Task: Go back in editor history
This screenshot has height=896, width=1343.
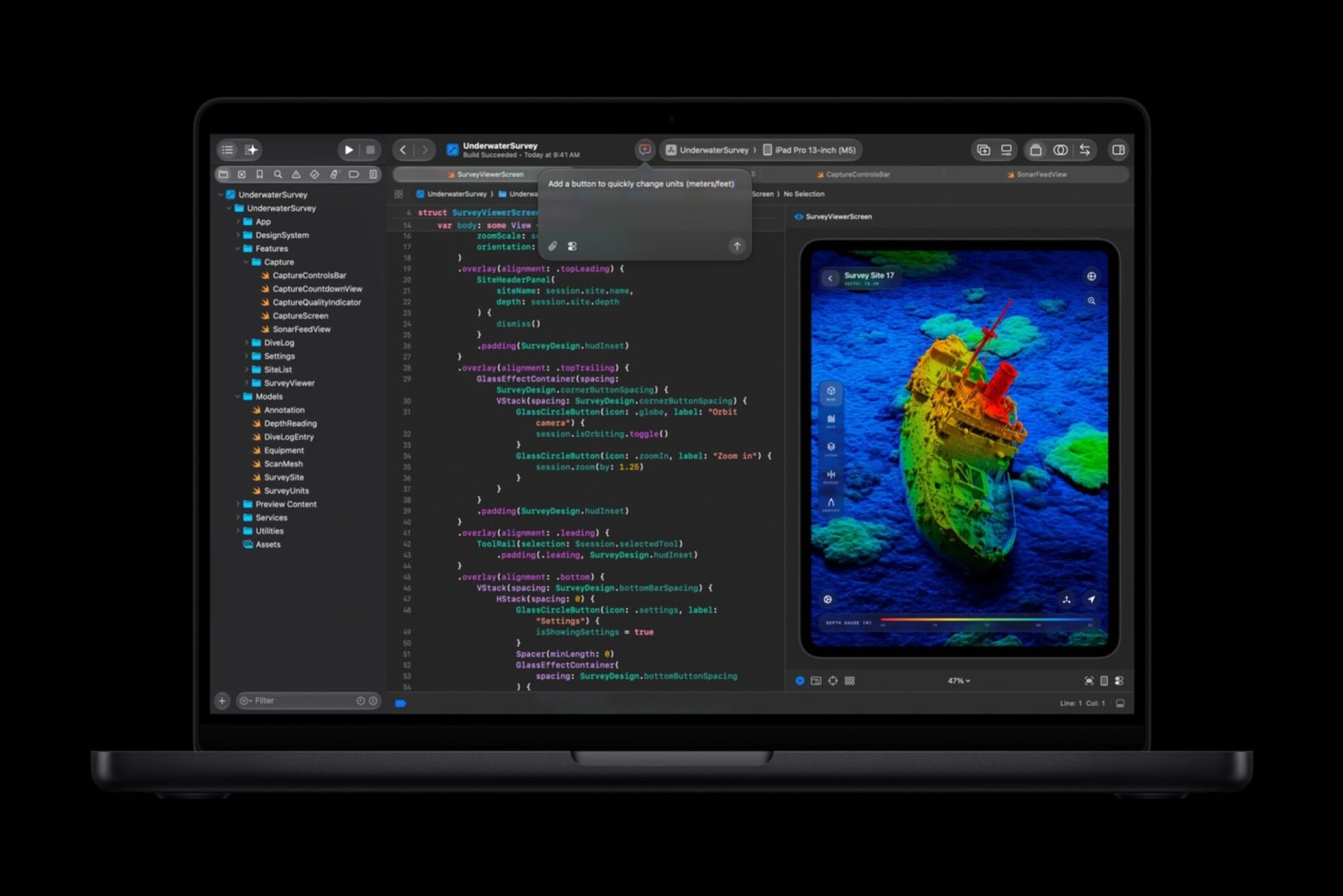Action: point(402,150)
